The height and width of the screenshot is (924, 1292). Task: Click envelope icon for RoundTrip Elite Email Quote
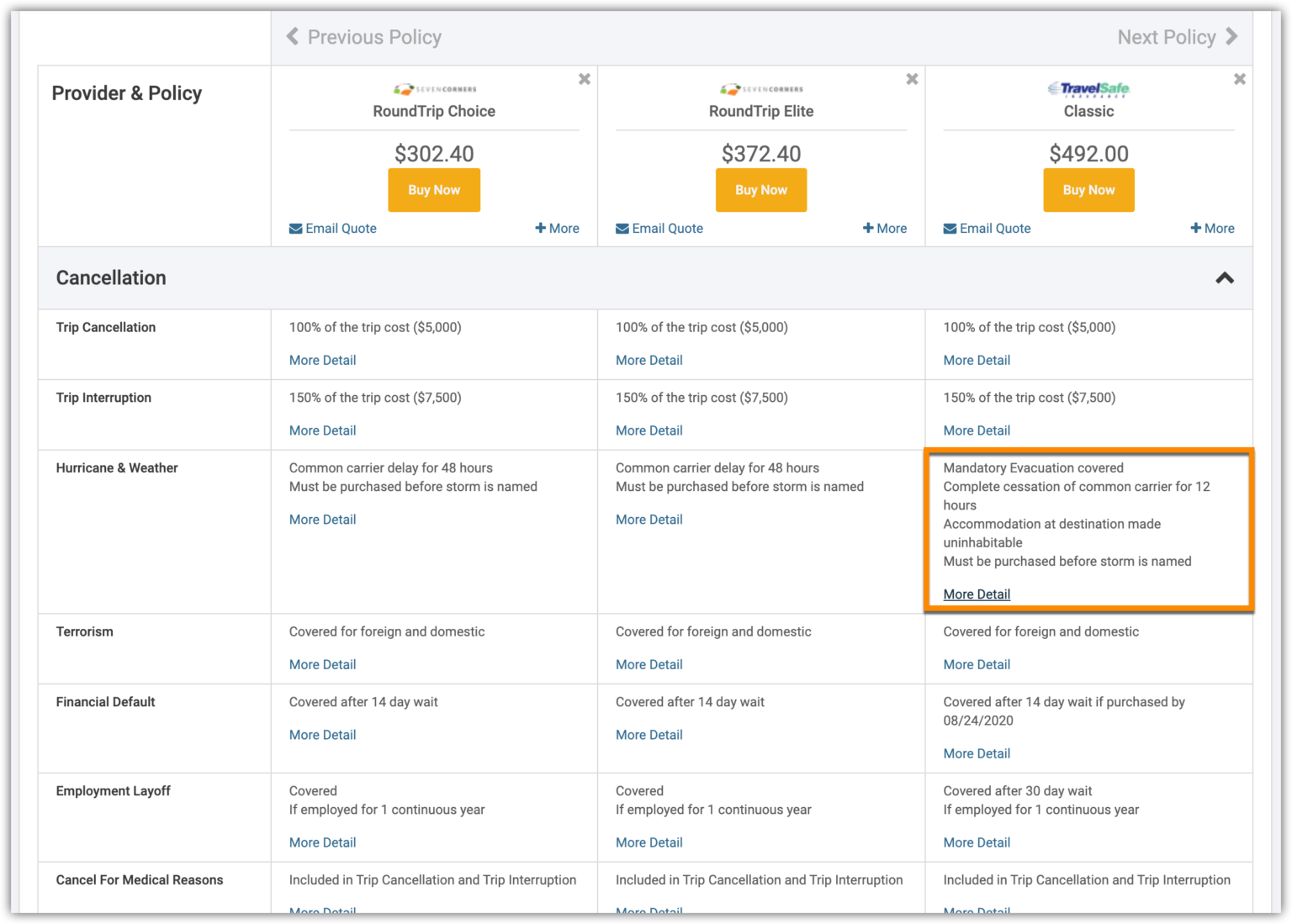click(x=622, y=229)
